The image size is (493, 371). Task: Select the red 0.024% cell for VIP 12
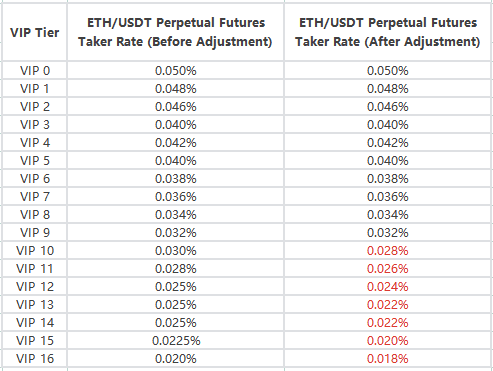388,287
